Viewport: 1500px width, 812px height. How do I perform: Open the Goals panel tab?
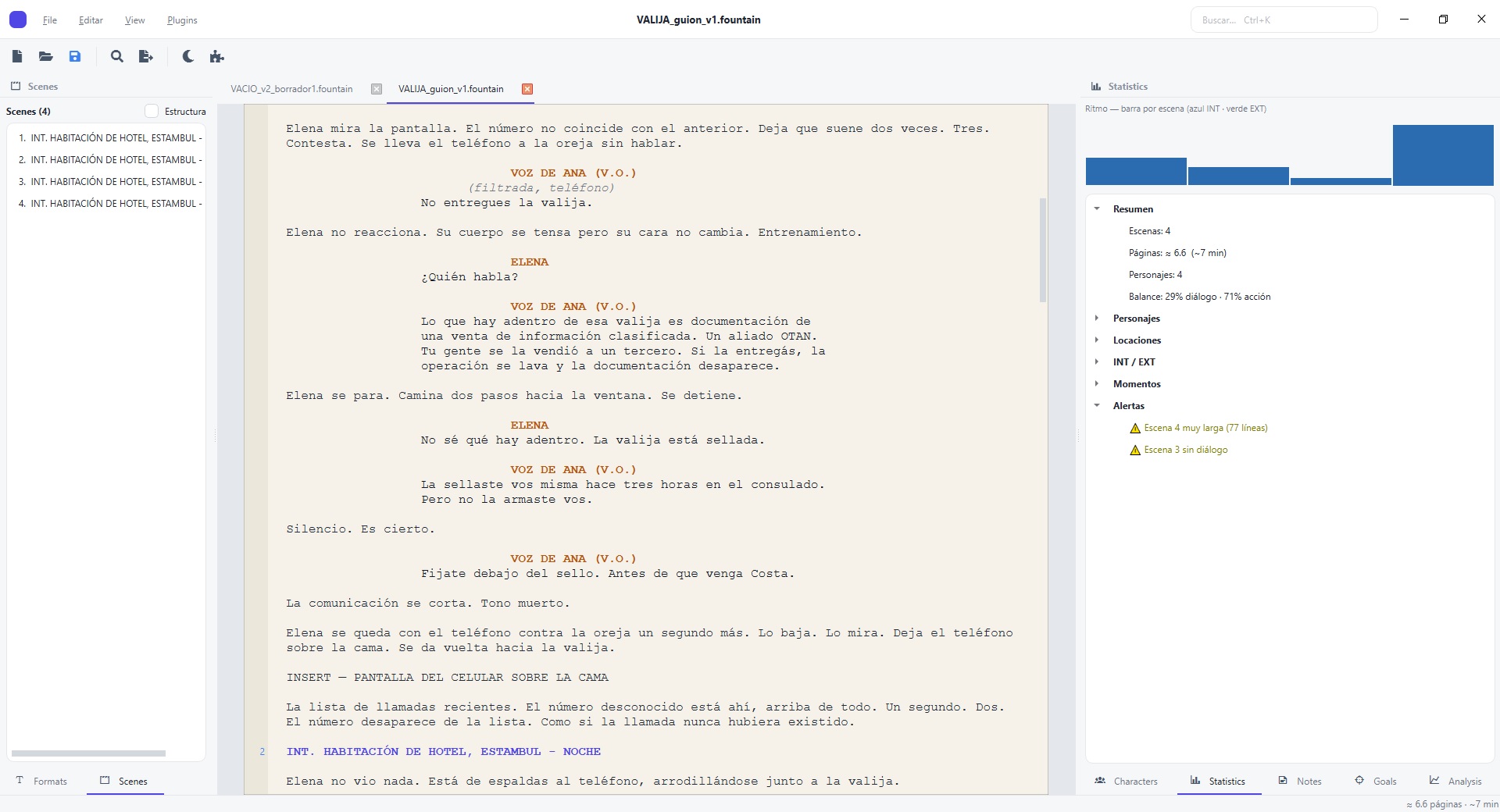tap(1377, 781)
